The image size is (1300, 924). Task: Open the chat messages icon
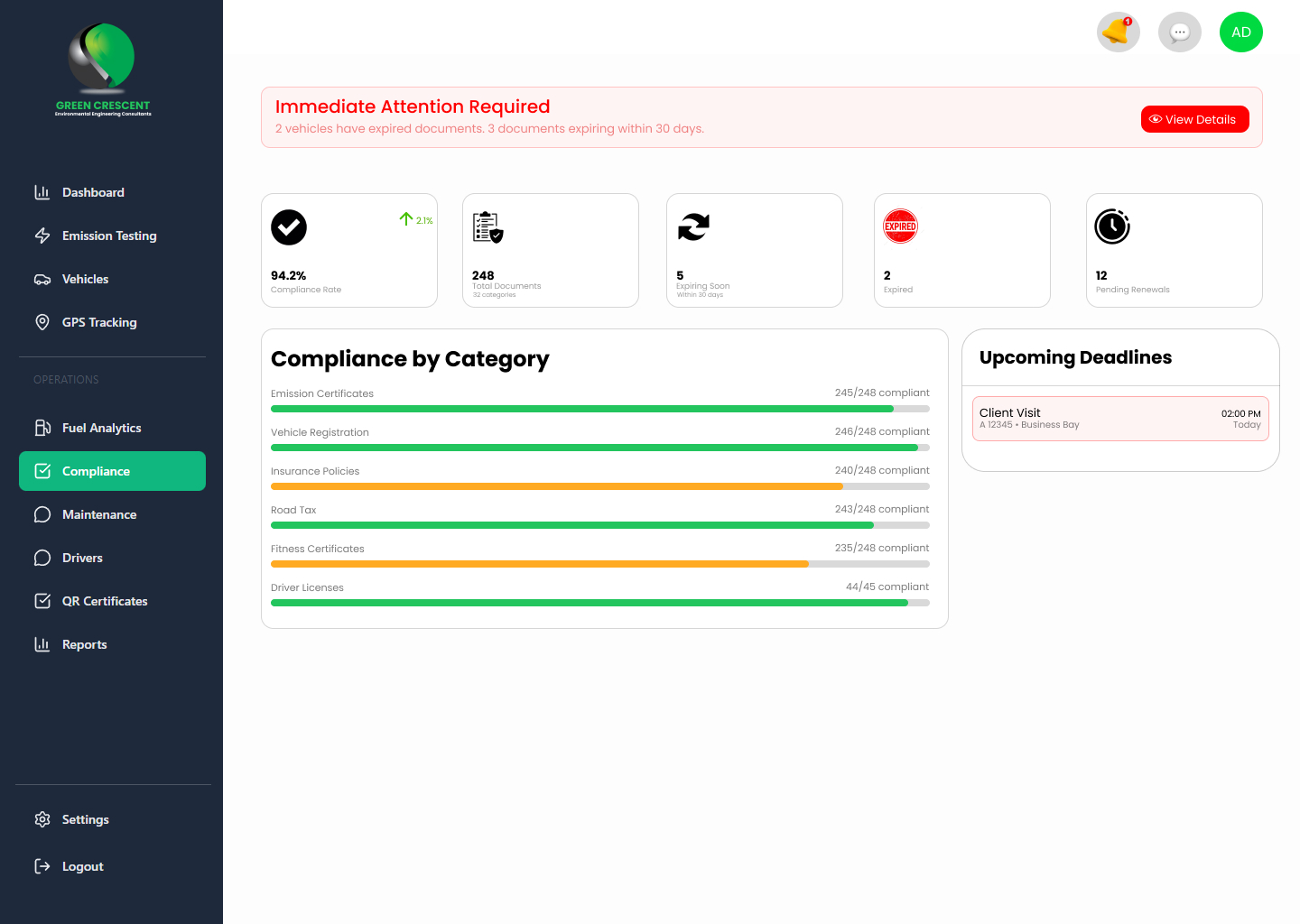1179,32
